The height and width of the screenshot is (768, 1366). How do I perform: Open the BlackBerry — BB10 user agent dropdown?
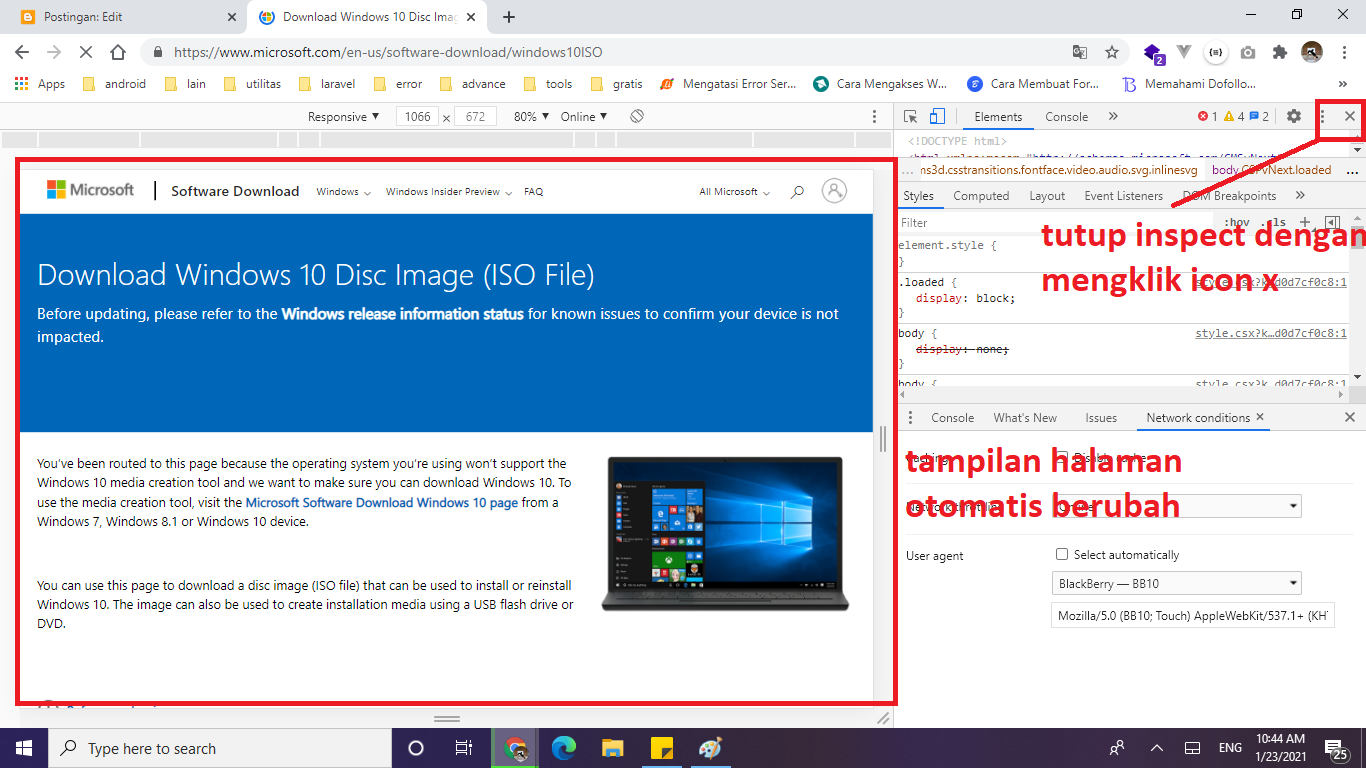point(1176,583)
